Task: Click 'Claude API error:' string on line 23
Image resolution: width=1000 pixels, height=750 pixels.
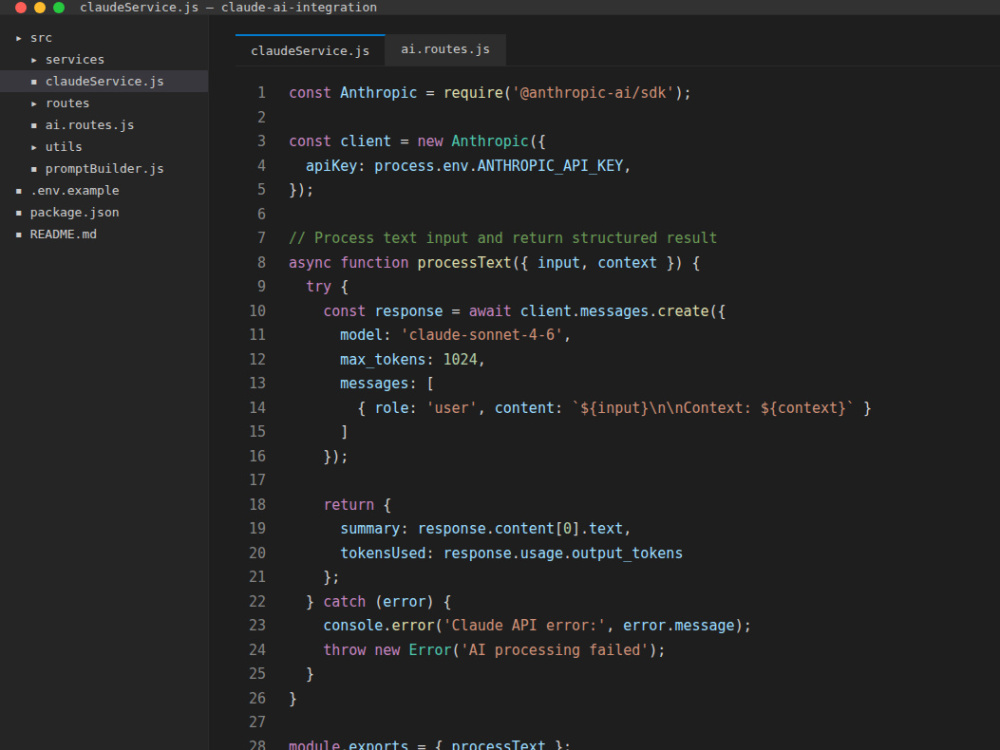Action: coord(524,626)
